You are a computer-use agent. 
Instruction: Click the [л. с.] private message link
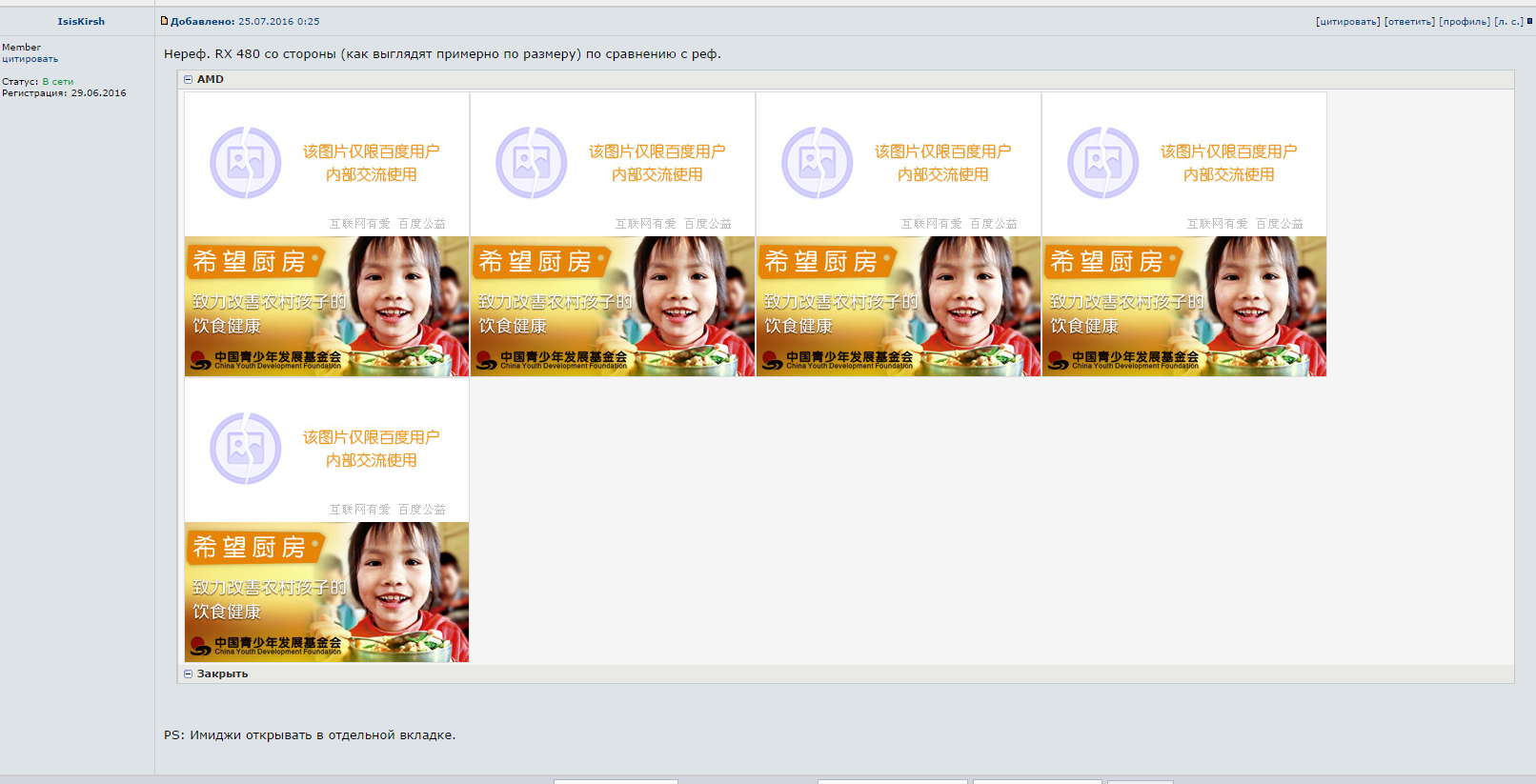[x=1508, y=21]
